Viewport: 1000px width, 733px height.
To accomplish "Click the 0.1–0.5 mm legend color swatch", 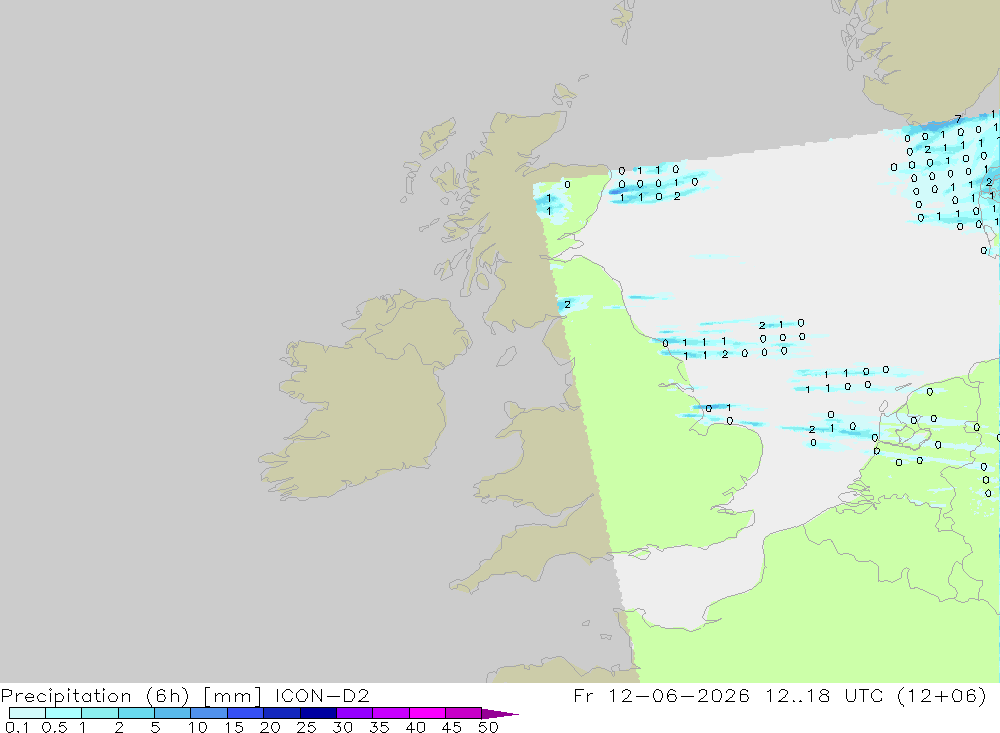I will tap(27, 713).
